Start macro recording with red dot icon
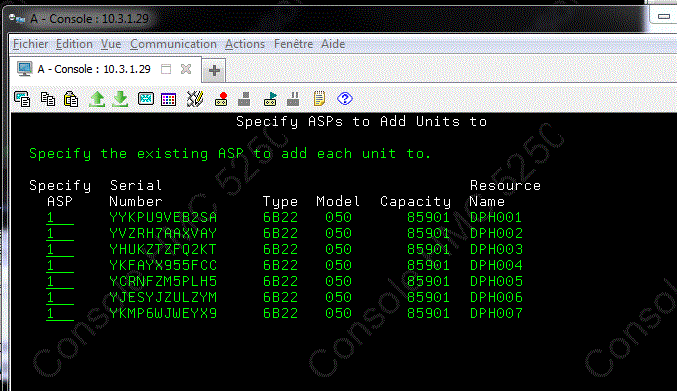Image resolution: width=677 pixels, height=391 pixels. pos(221,99)
